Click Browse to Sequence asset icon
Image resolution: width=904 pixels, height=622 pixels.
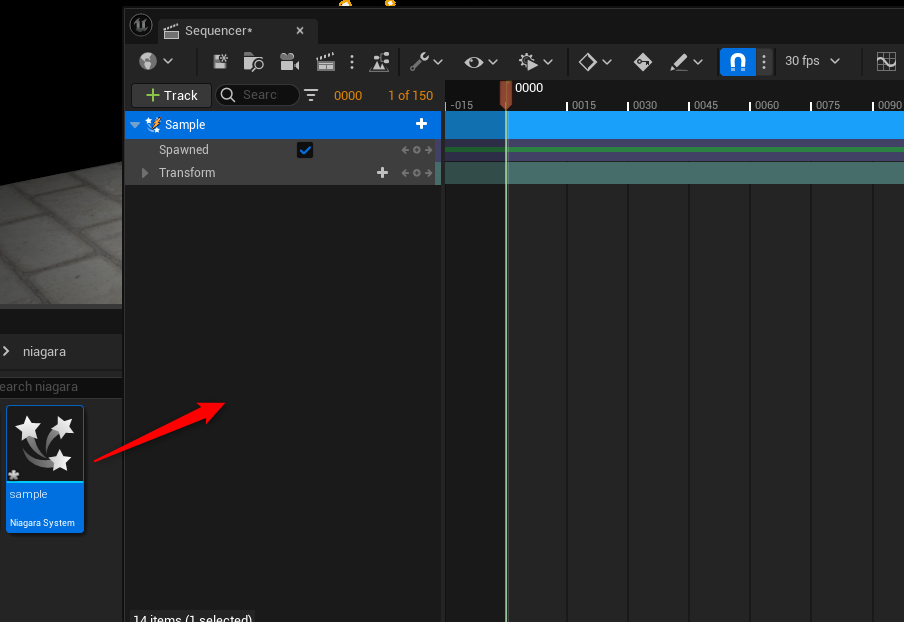pos(254,62)
